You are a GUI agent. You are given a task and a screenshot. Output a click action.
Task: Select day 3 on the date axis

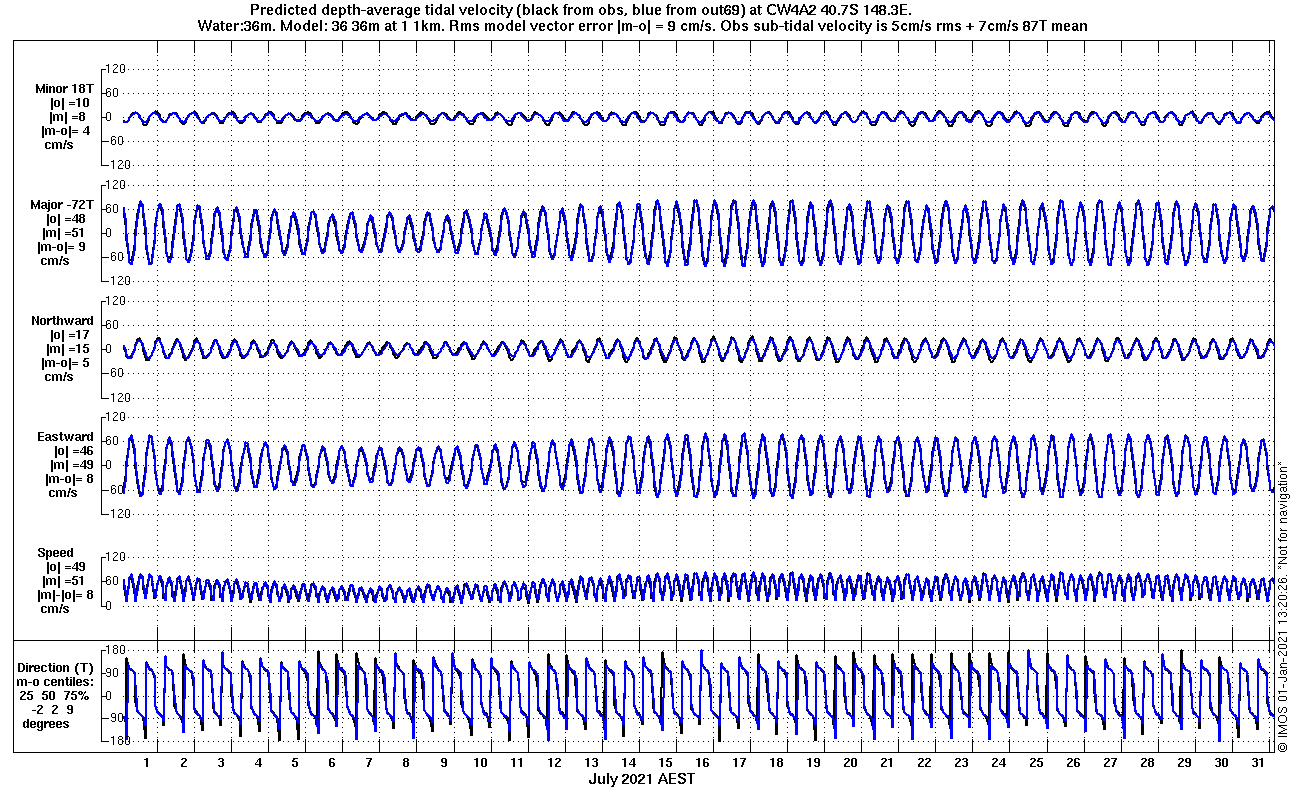(x=221, y=762)
